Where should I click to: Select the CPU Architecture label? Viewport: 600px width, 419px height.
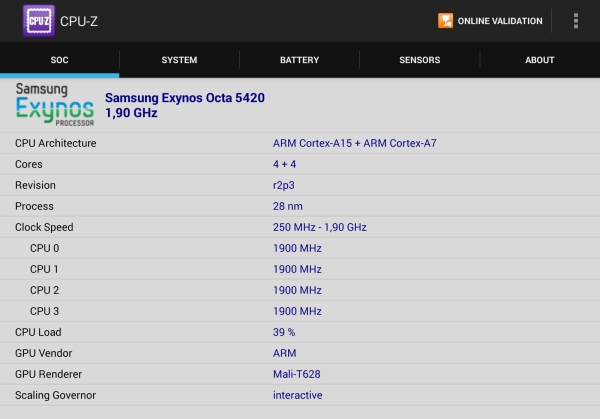55,143
